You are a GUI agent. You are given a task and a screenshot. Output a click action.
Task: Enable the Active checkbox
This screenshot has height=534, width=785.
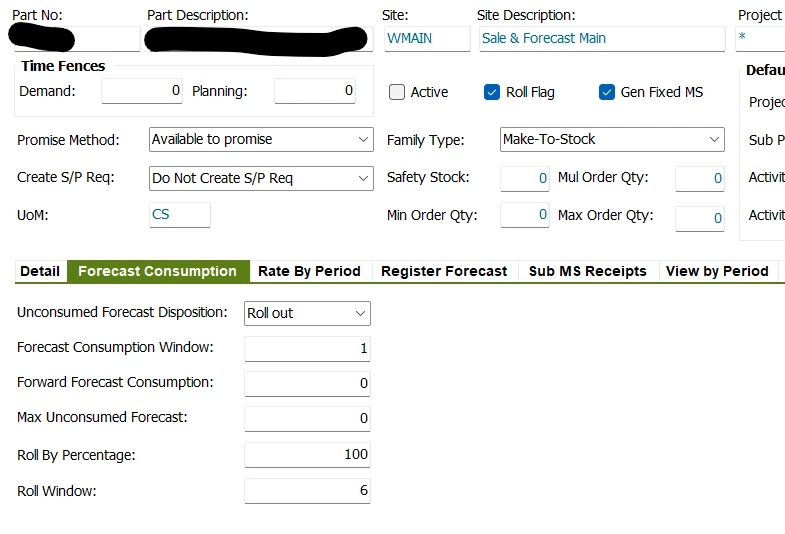pos(397,92)
